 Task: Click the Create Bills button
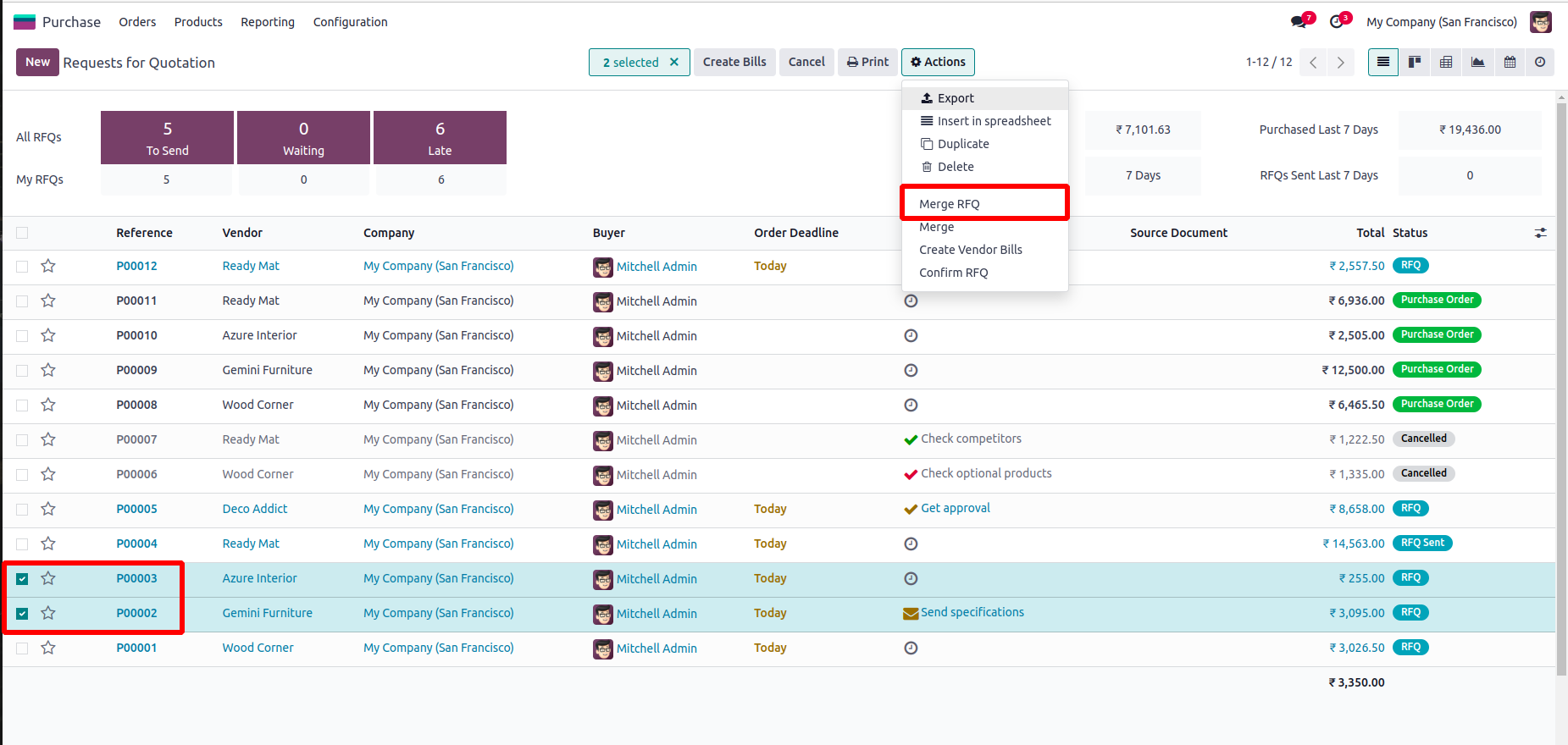[734, 62]
